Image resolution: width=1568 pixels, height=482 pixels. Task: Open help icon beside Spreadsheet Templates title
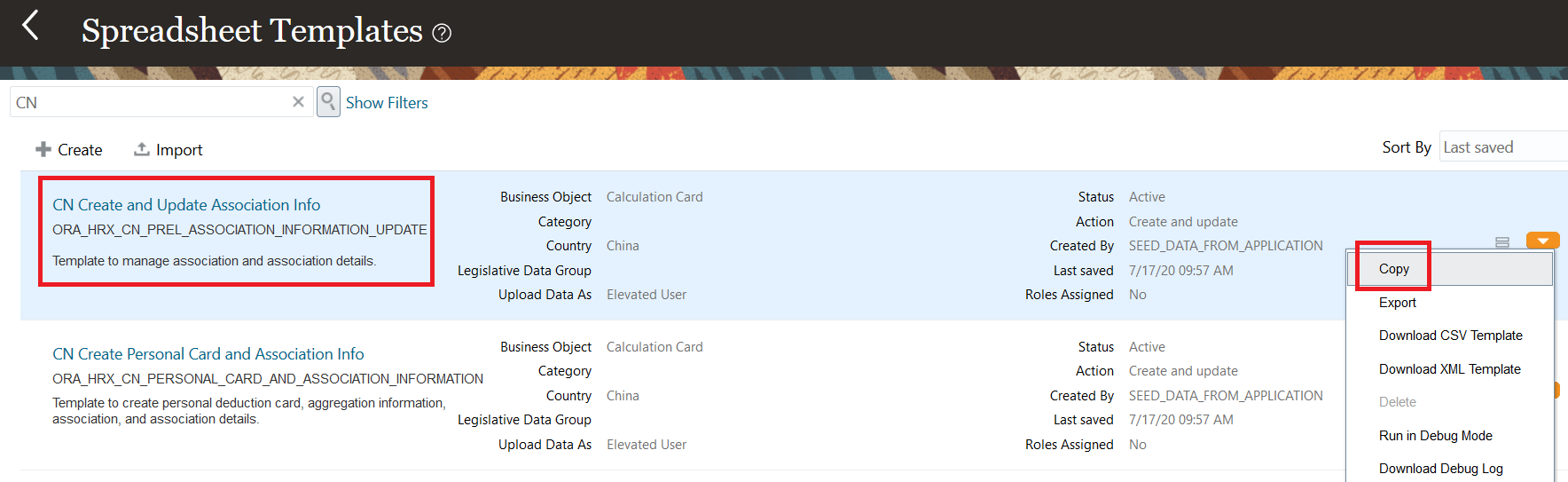click(x=442, y=34)
